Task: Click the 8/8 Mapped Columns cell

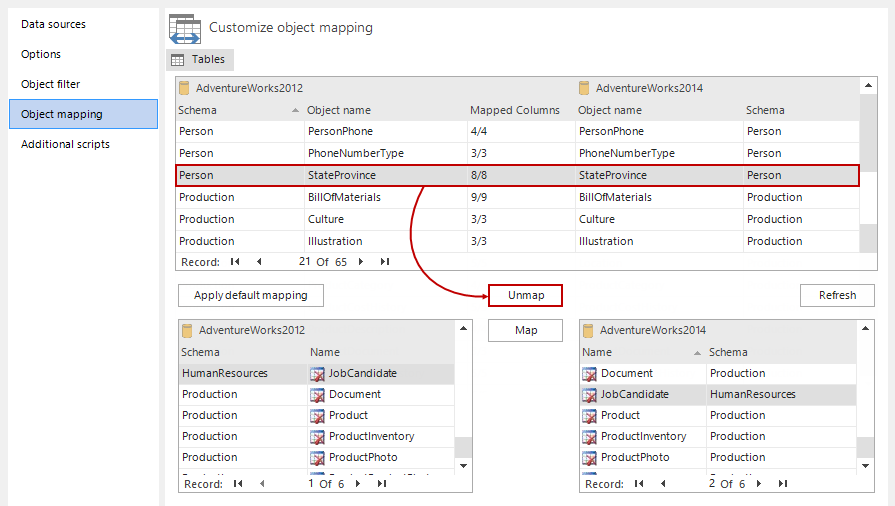Action: 521,175
